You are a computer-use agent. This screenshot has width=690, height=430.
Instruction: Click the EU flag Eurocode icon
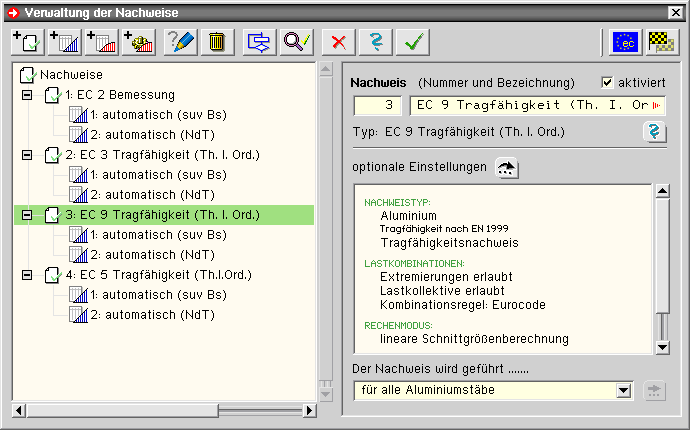click(625, 41)
